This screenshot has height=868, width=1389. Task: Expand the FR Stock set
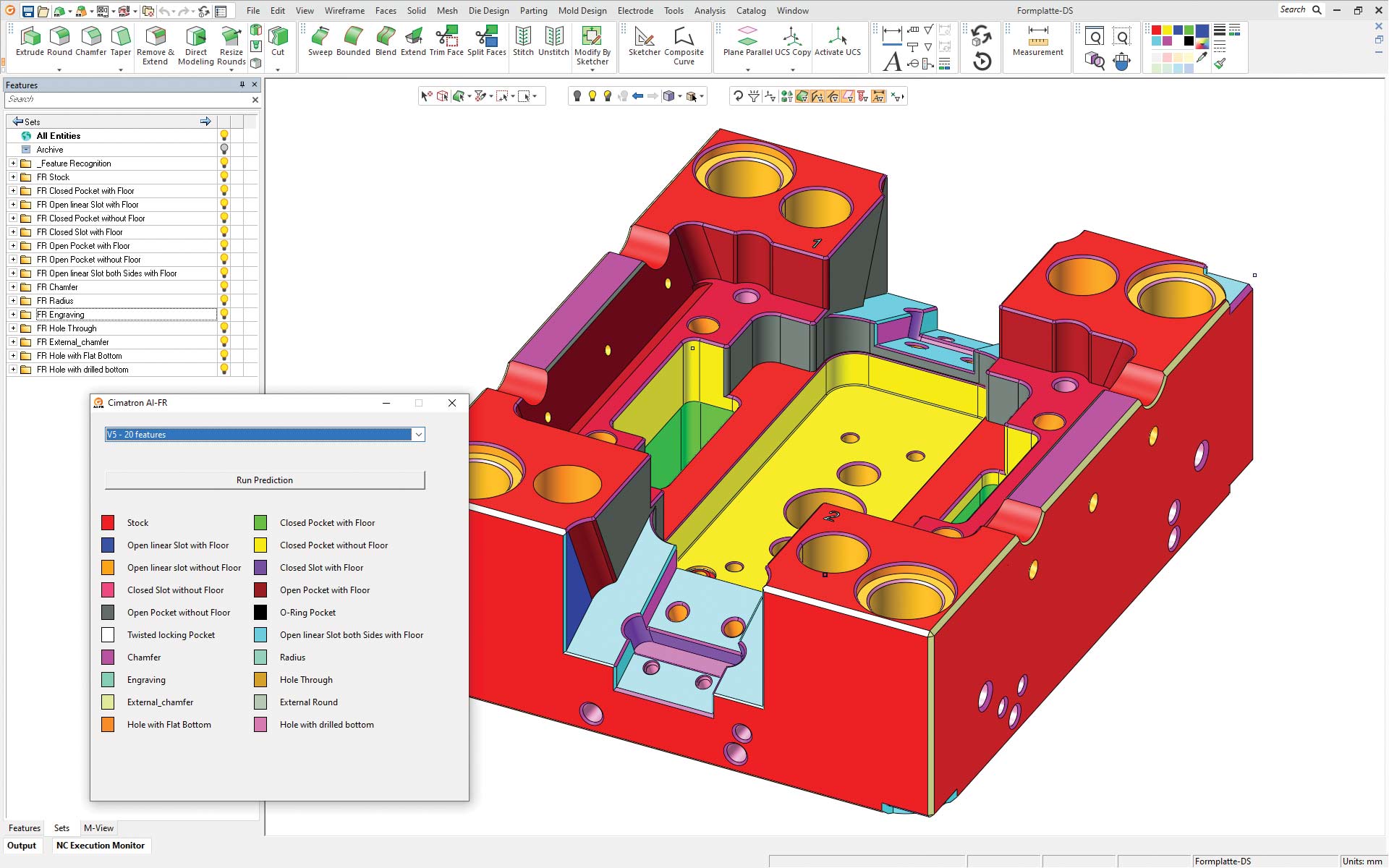coord(13,177)
